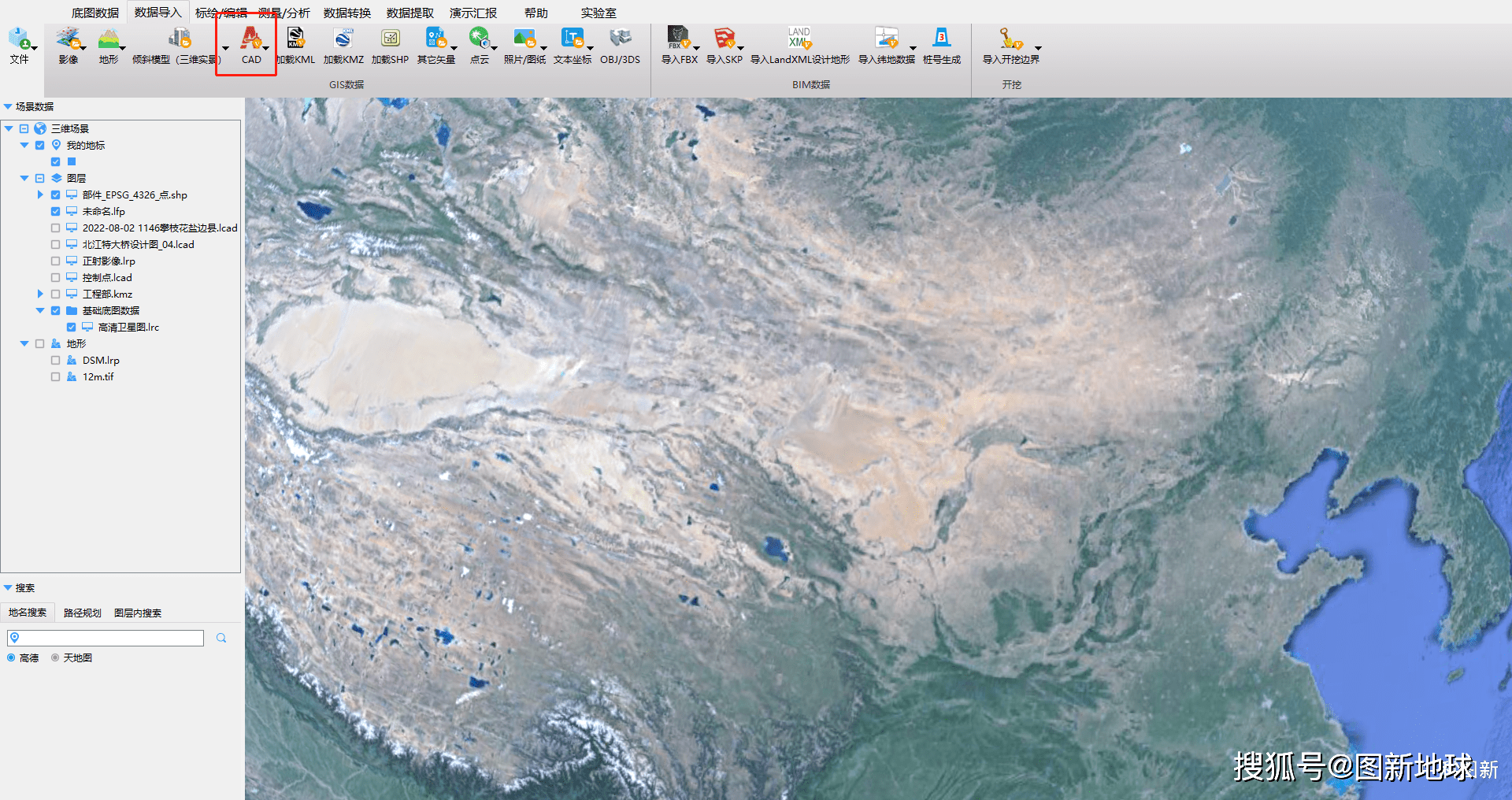1512x800 pixels.
Task: Click the 加载SHP icon
Action: pos(390,39)
